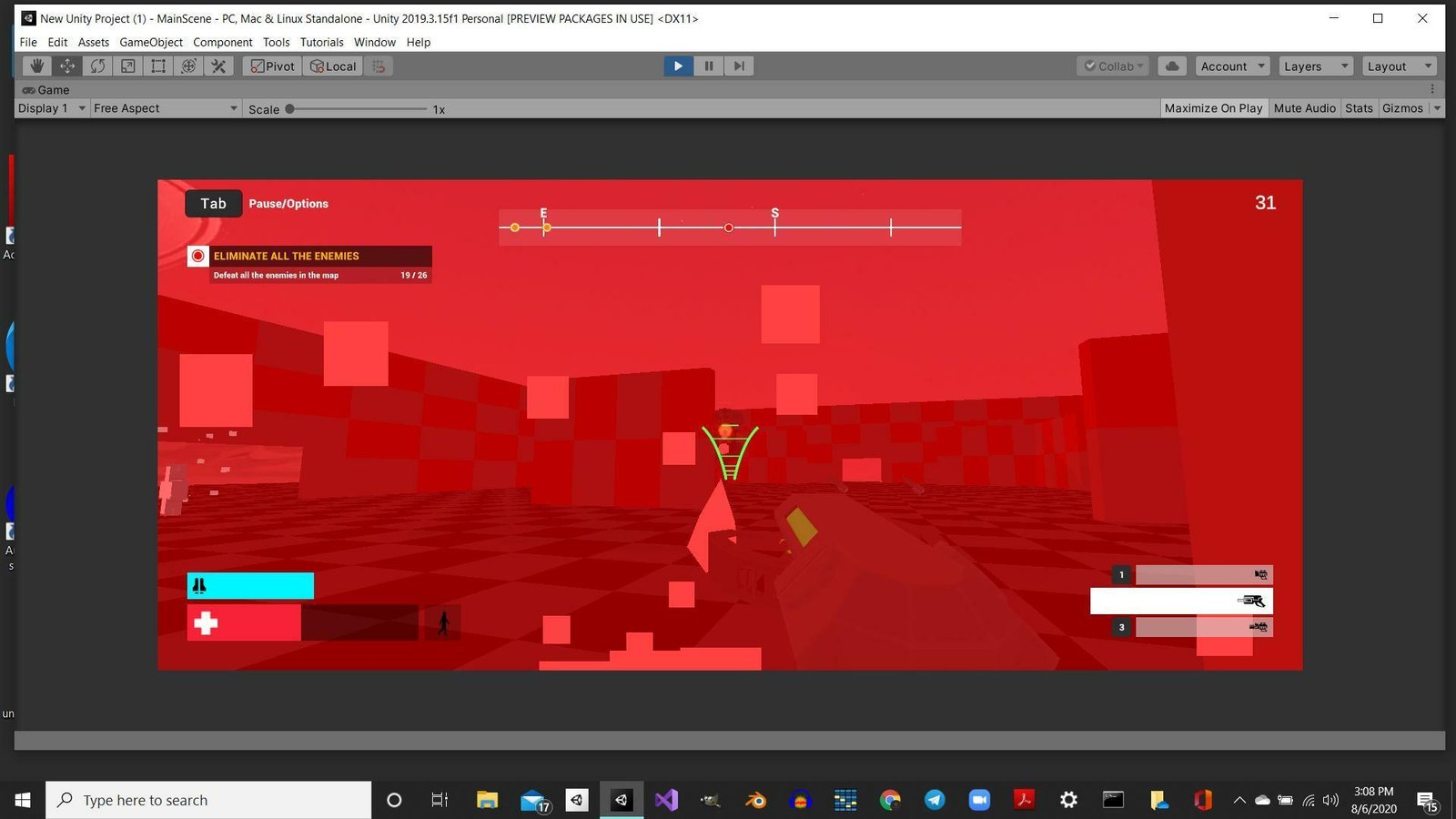Select the Rotate tool

(x=97, y=66)
